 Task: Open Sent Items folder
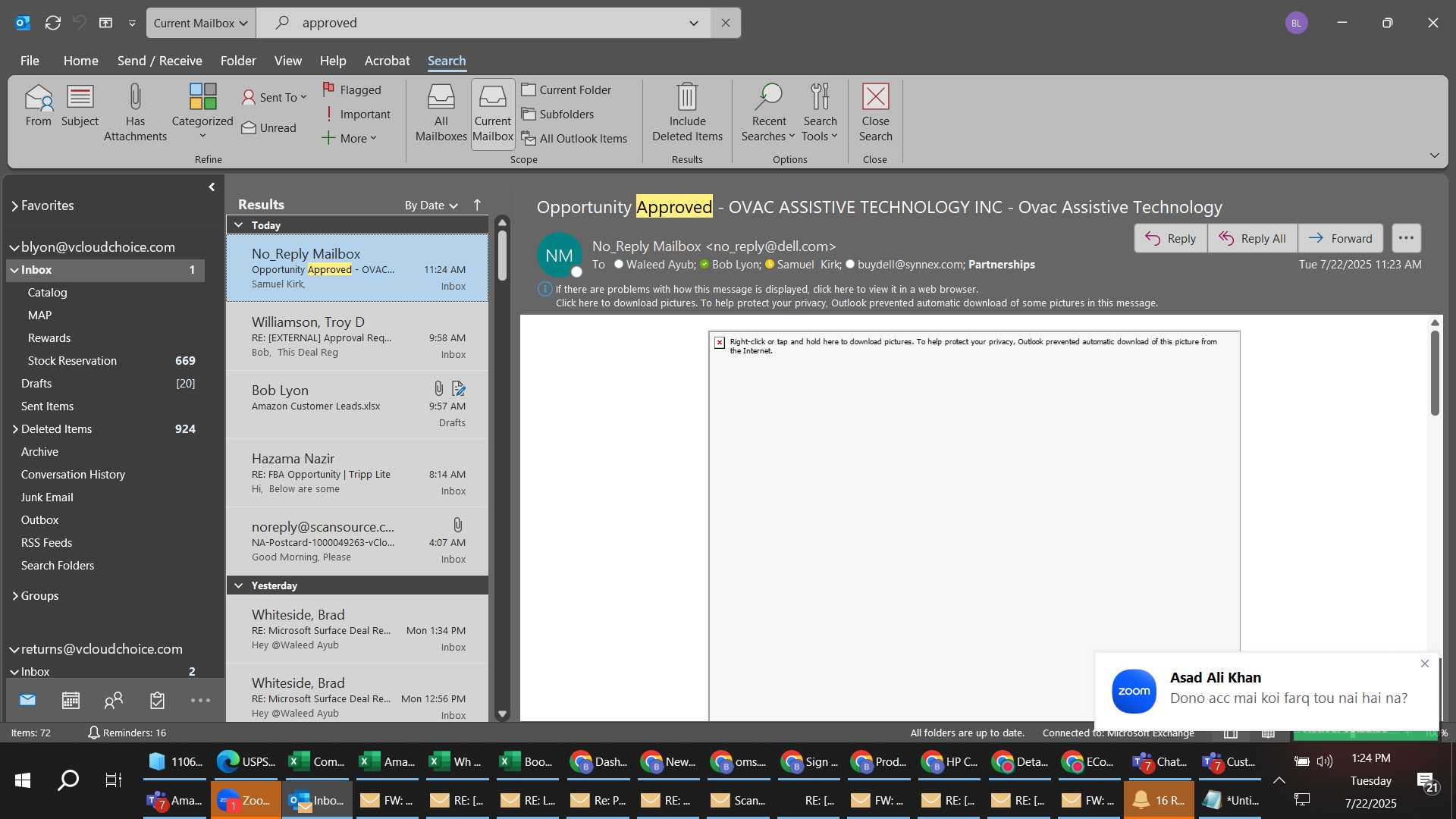[106, 406]
